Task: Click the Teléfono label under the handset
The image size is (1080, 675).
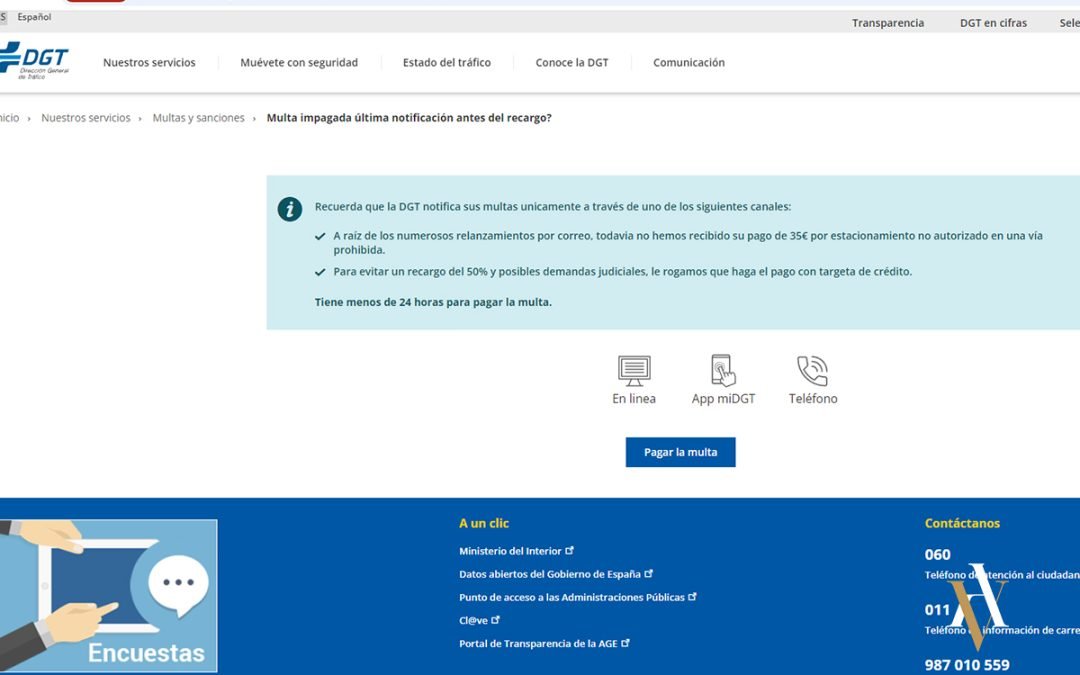Action: (x=813, y=399)
